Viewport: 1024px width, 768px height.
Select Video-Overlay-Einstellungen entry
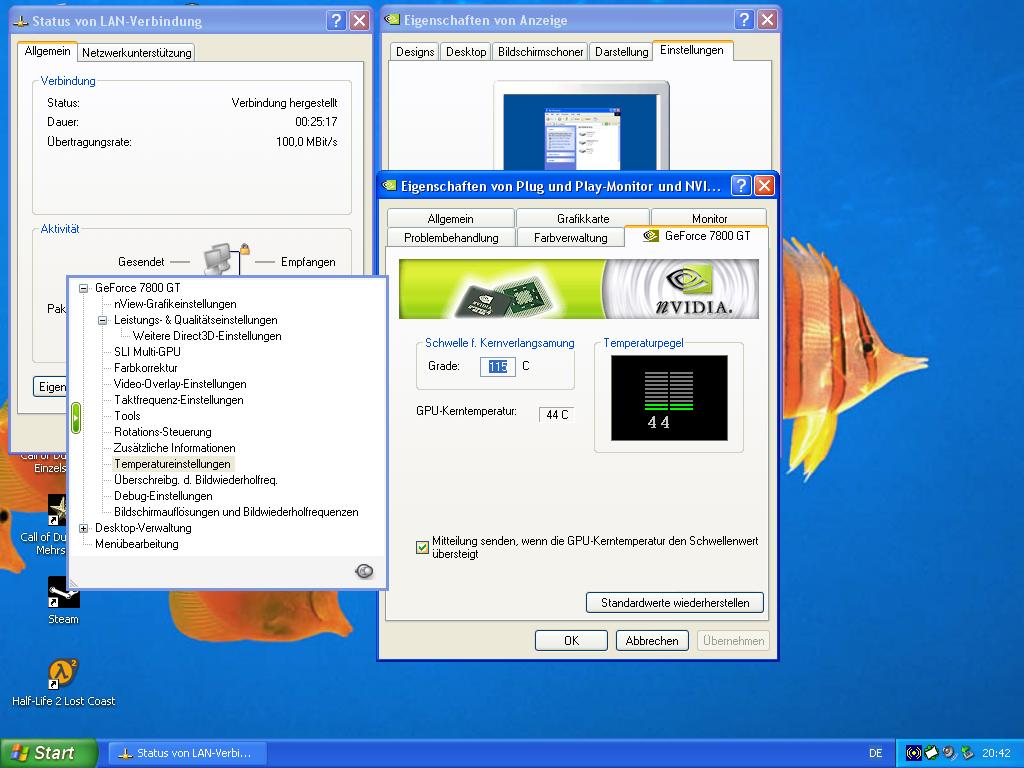180,384
